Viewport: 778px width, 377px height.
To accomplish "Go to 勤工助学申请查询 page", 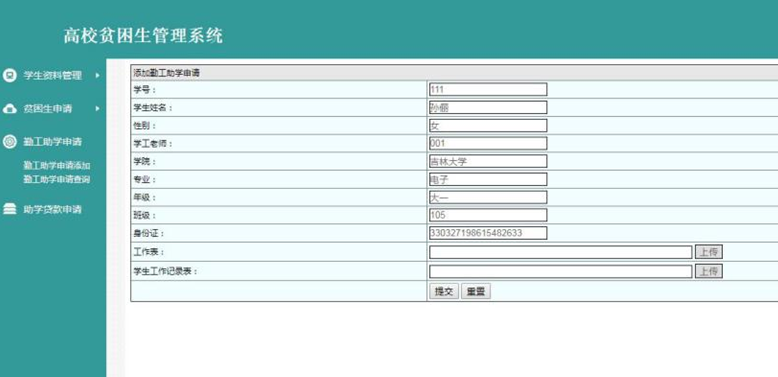I will click(x=57, y=179).
